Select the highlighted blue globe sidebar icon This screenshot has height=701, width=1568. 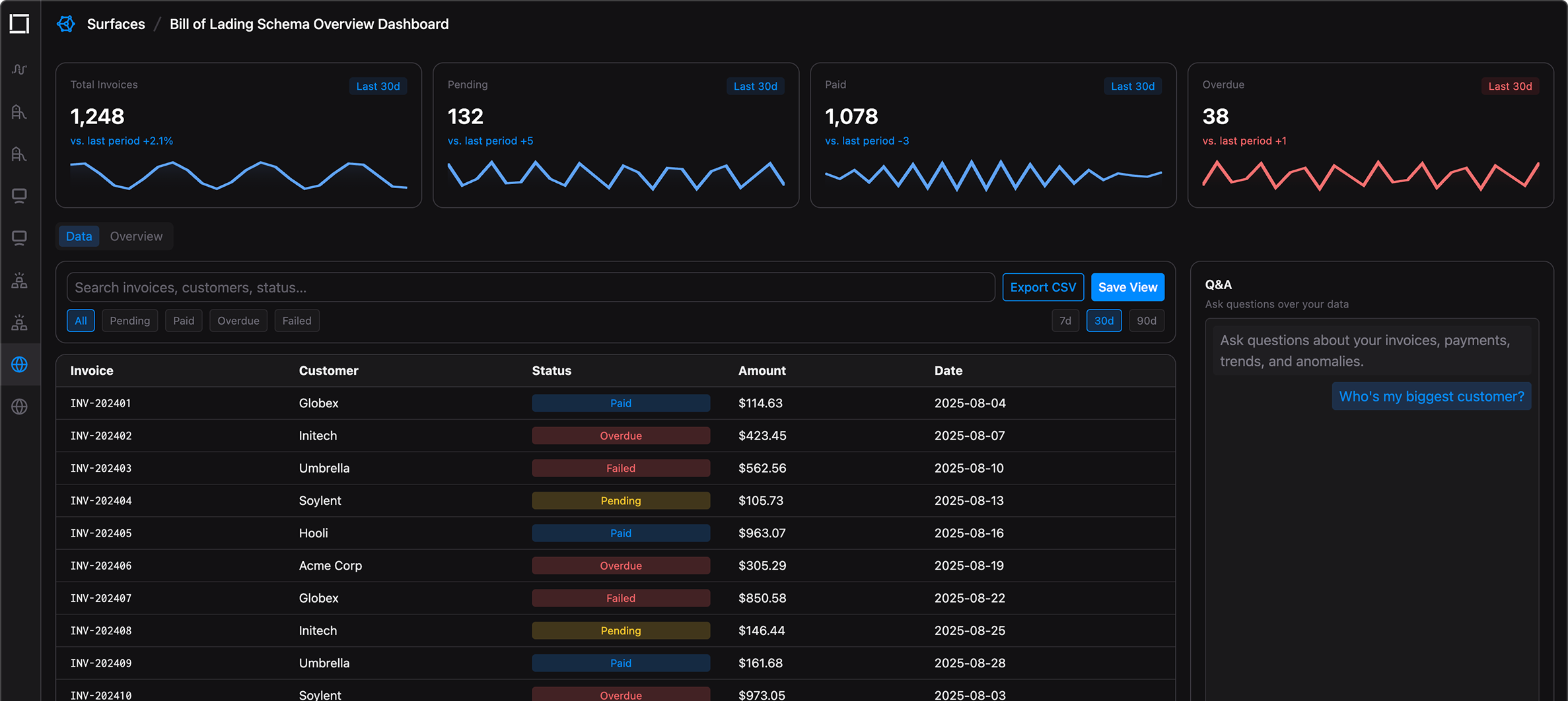pyautogui.click(x=20, y=364)
